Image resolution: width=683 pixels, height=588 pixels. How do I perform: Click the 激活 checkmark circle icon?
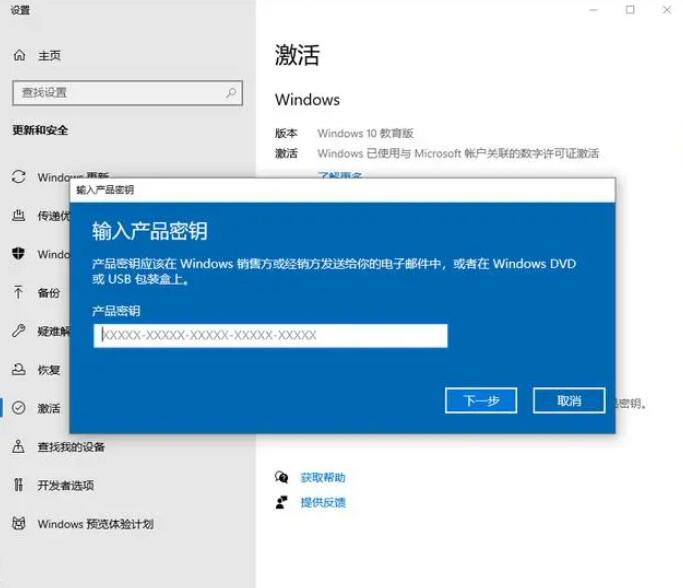(x=18, y=408)
